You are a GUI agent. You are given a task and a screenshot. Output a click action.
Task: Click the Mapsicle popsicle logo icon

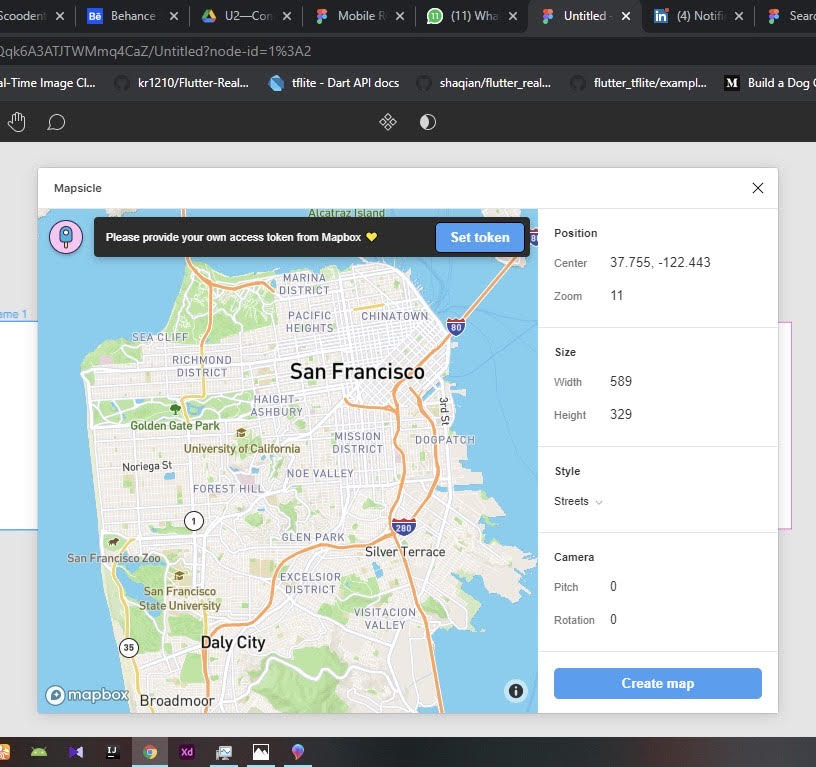pyautogui.click(x=66, y=237)
